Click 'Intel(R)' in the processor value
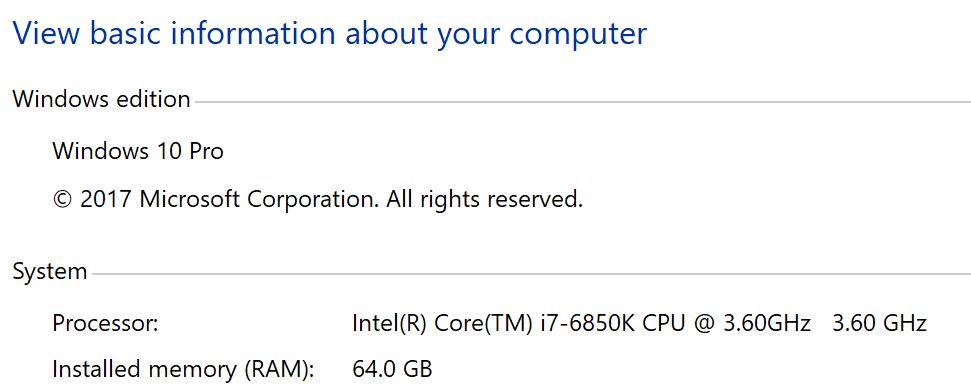971x388 pixels. pos(389,323)
